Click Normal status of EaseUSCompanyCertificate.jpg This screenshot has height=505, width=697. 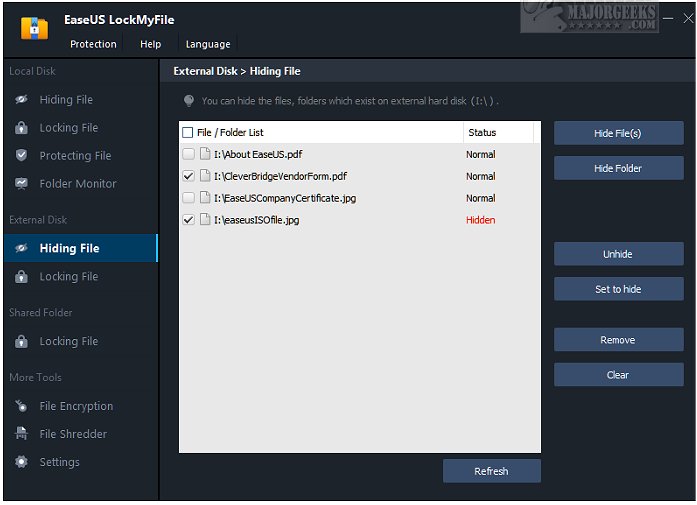481,198
